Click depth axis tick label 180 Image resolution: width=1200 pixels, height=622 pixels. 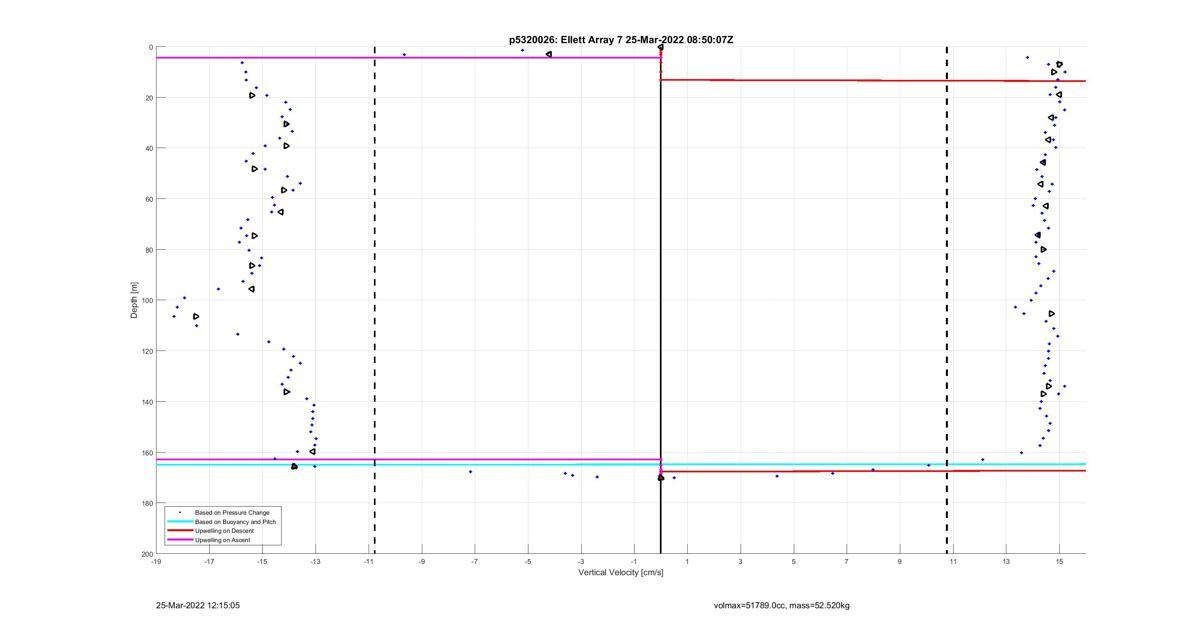click(146, 503)
